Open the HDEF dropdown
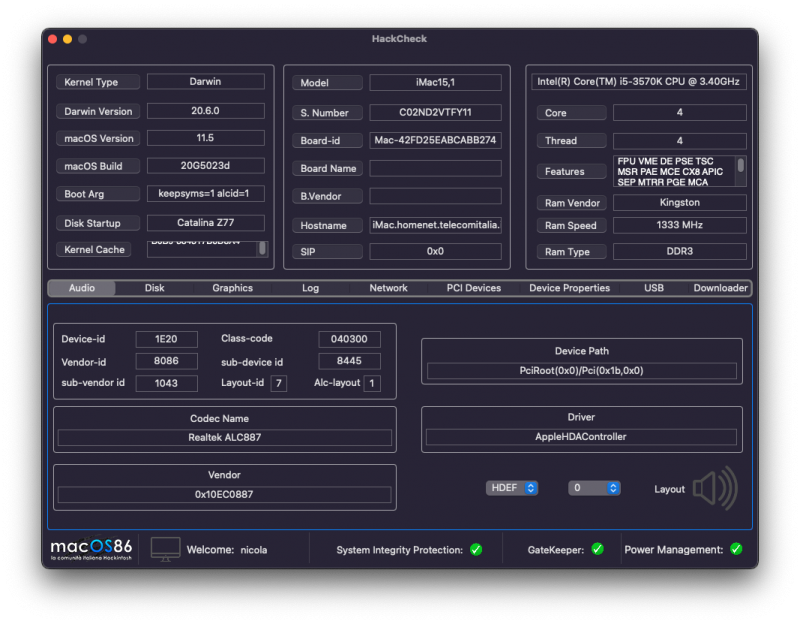 pyautogui.click(x=513, y=488)
